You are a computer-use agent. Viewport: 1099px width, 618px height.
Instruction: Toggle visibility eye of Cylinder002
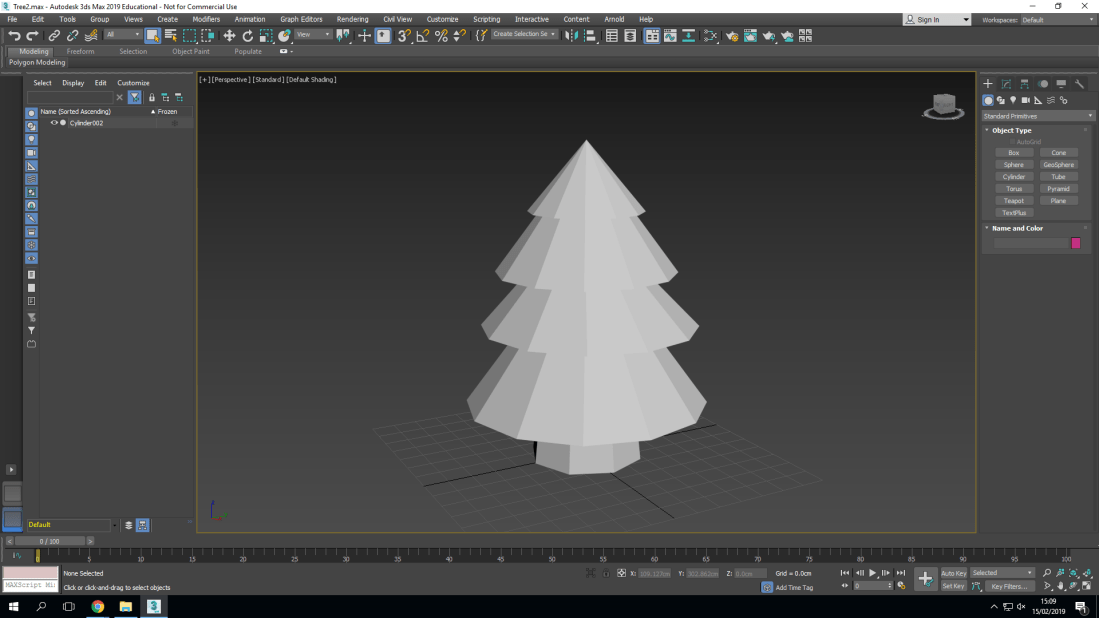tap(54, 123)
